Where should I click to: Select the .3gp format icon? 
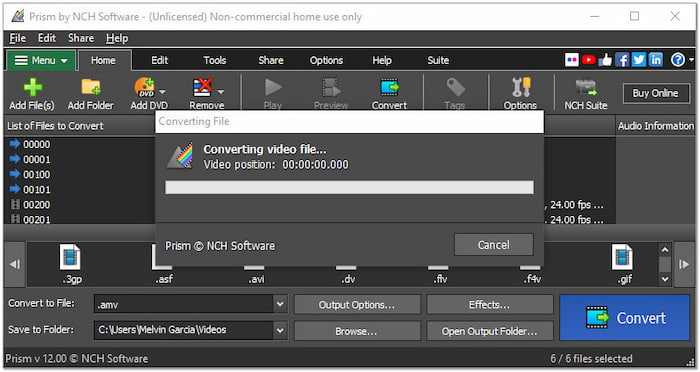pos(70,256)
